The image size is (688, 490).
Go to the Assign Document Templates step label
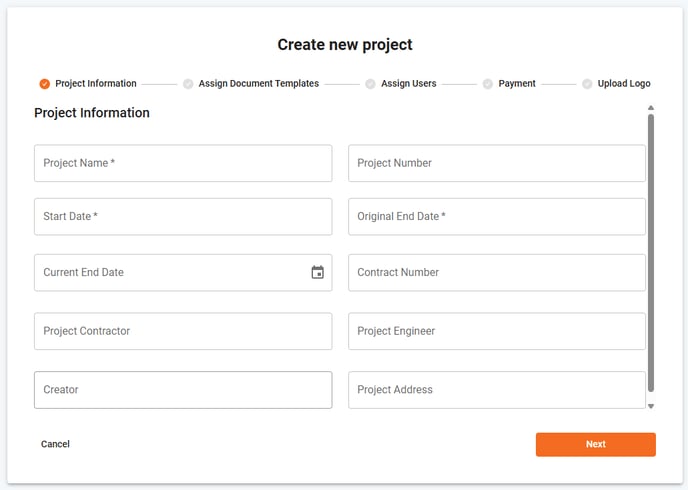pyautogui.click(x=258, y=83)
